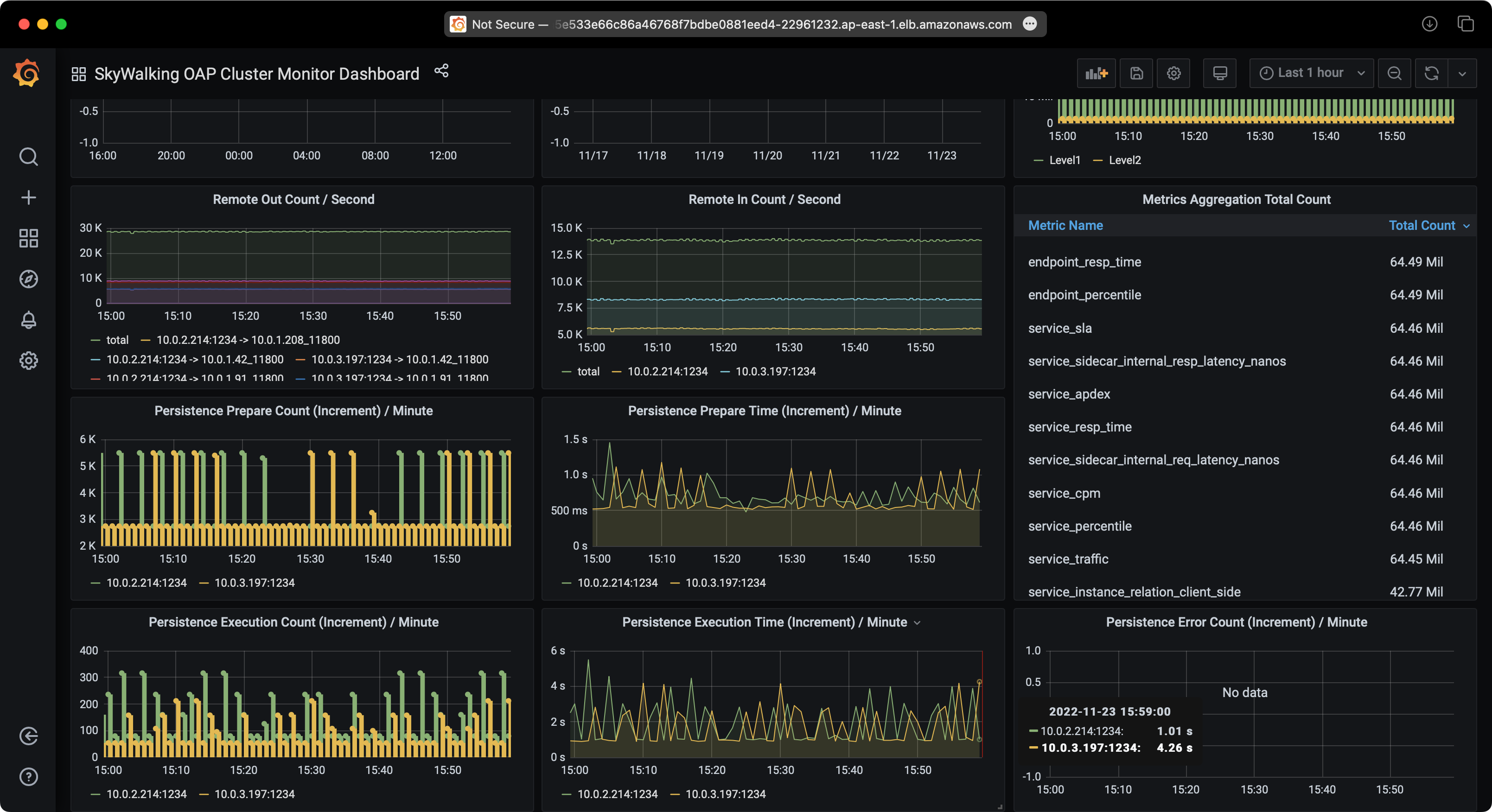Click the SkyWalking flame logo icon
The height and width of the screenshot is (812, 1492).
(x=27, y=74)
